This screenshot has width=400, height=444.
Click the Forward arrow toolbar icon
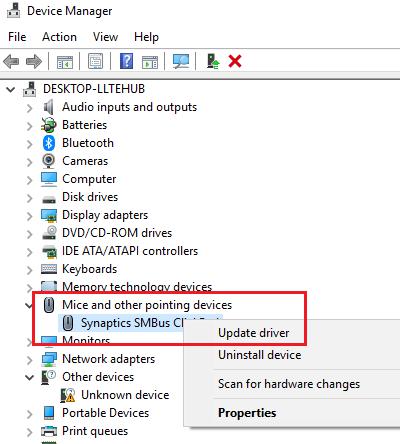(x=34, y=62)
